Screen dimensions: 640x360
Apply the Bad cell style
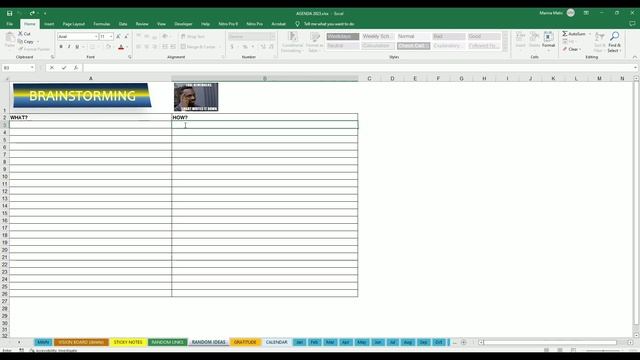point(449,36)
